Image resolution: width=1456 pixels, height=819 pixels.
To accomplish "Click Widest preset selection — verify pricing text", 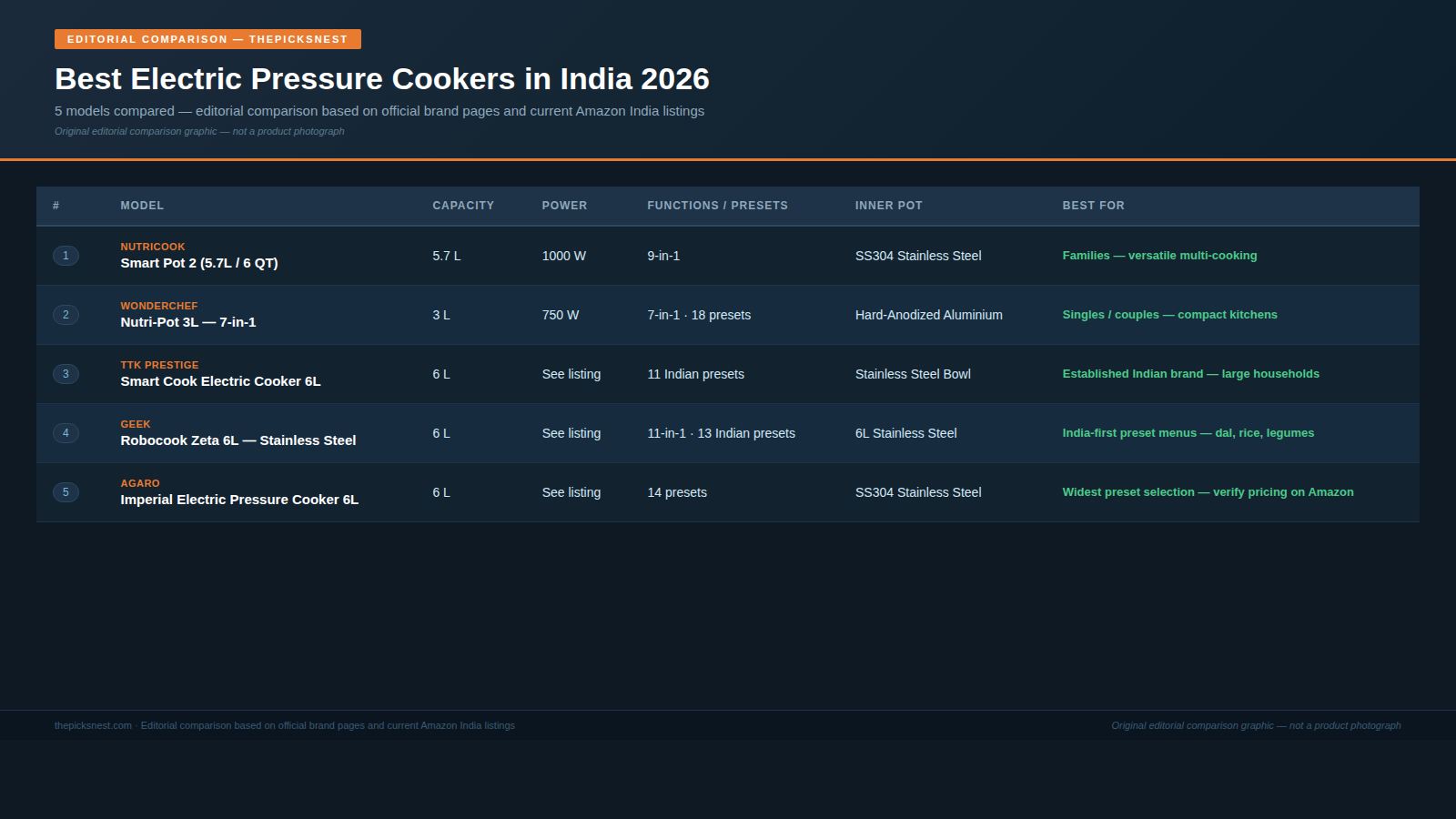I will (1208, 492).
